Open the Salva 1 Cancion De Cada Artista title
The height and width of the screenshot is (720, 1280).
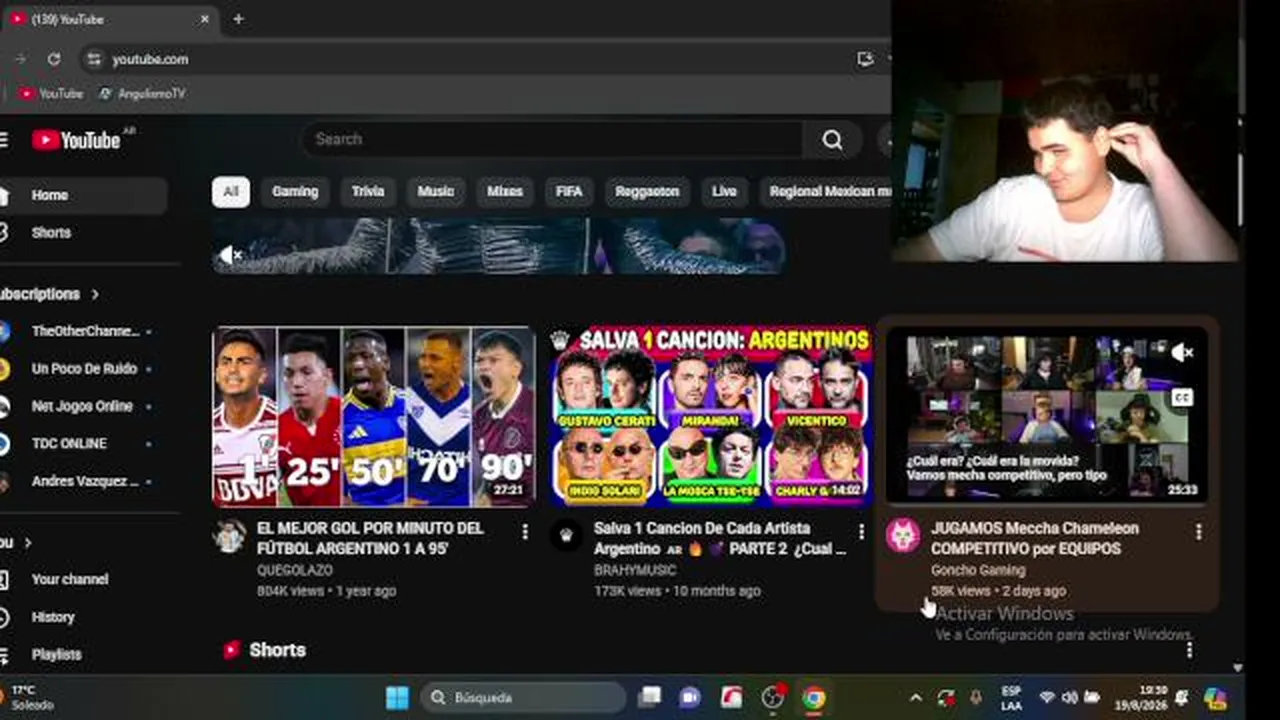pyautogui.click(x=720, y=538)
